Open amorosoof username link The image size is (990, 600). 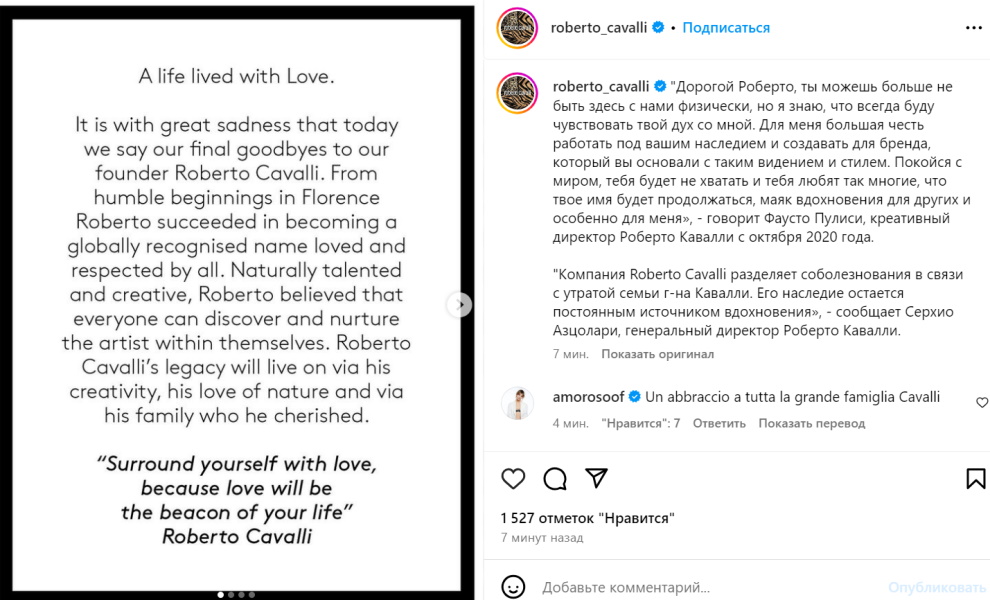[x=588, y=397]
